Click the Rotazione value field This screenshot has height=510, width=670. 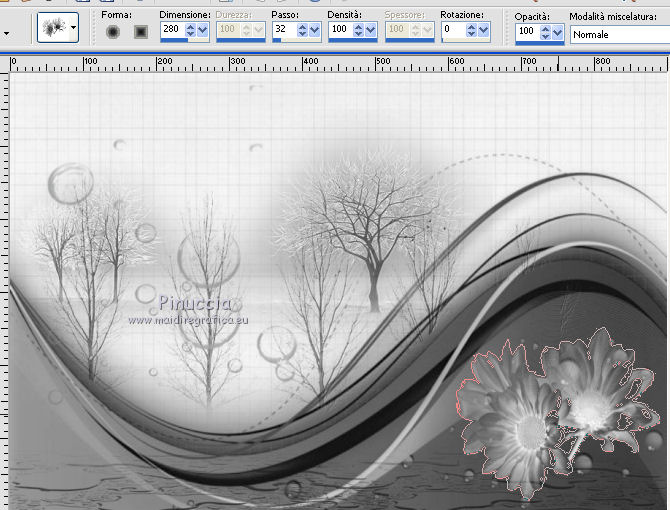(454, 29)
